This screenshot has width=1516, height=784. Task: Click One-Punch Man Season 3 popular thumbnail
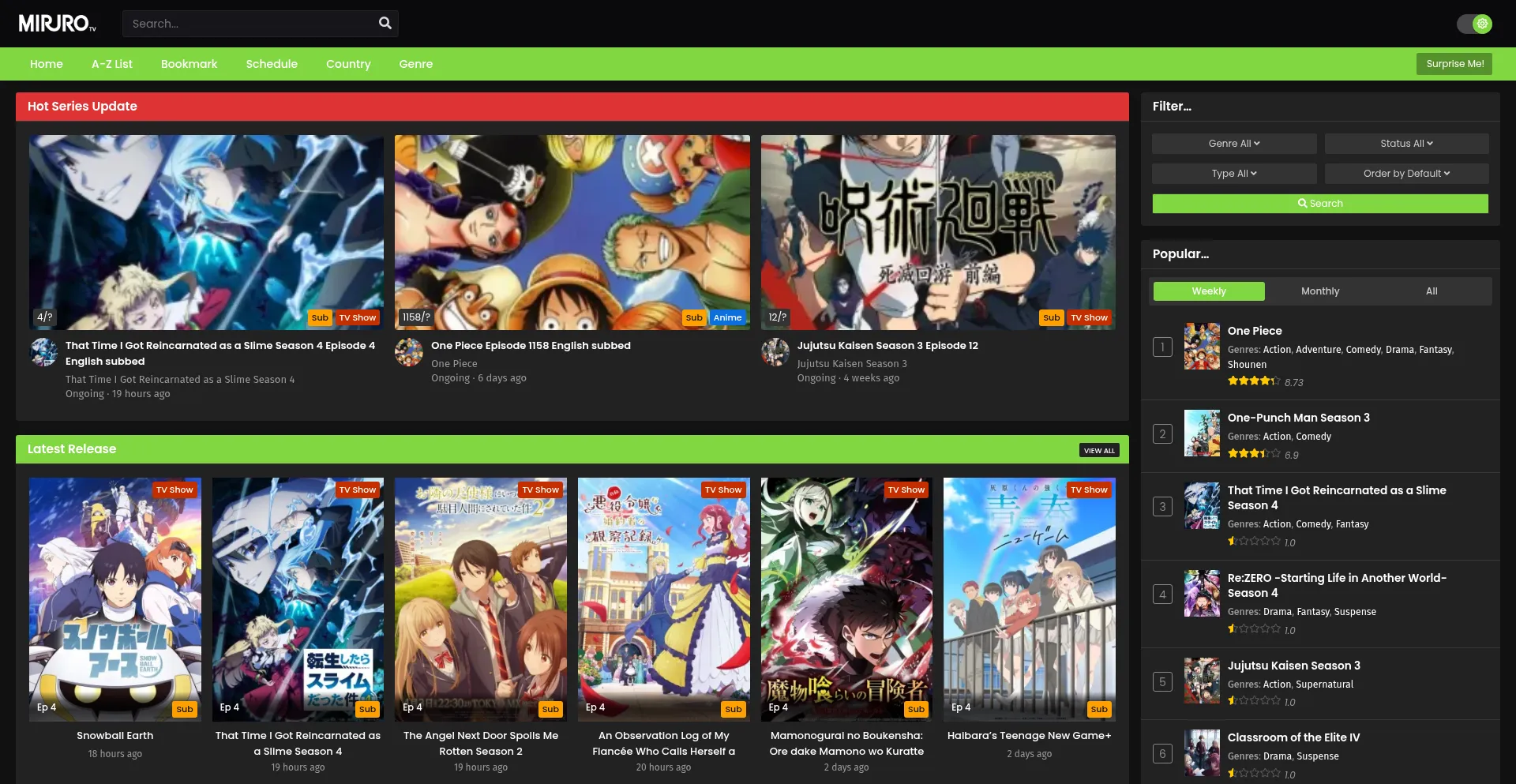pos(1202,433)
